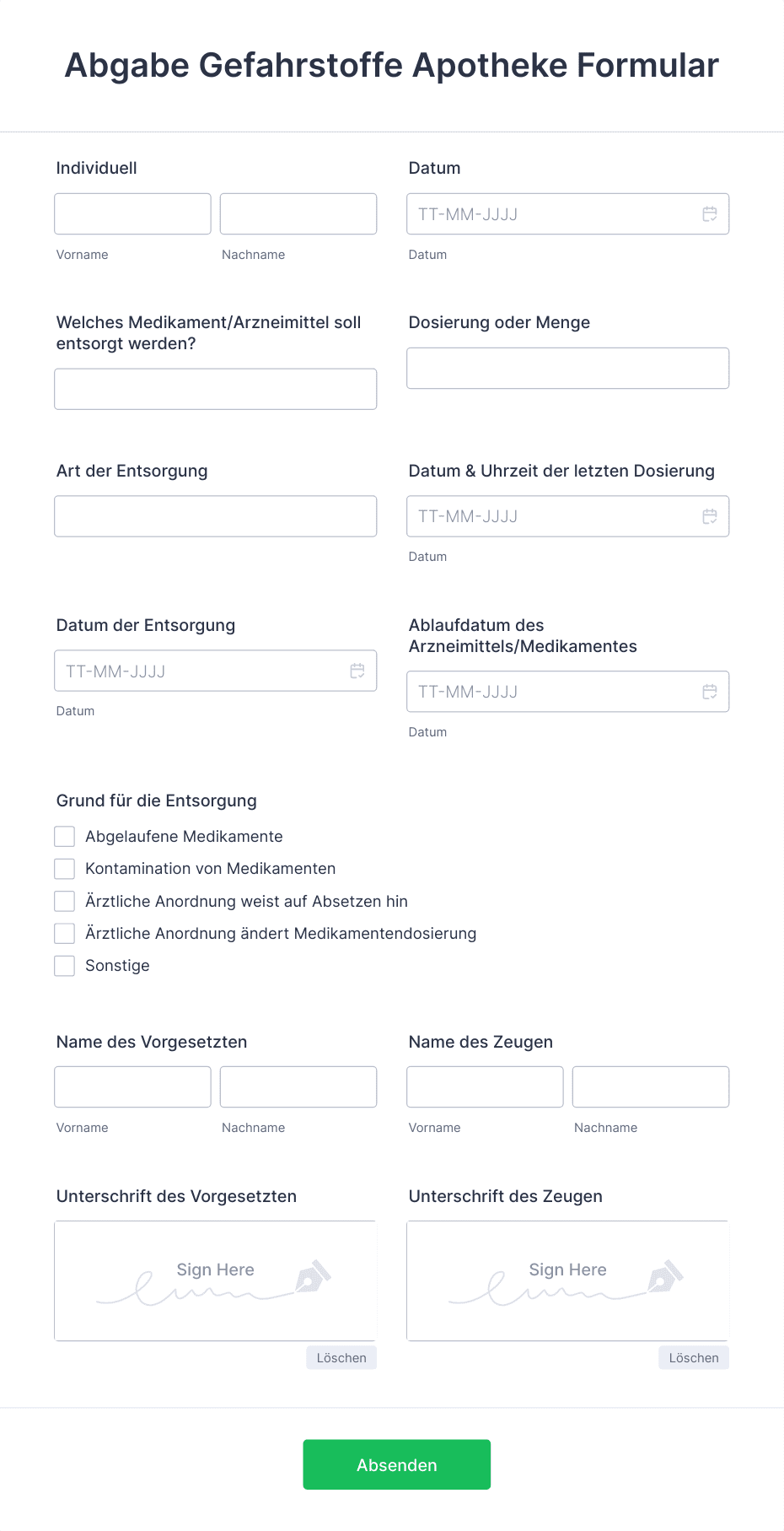
Task: Select the Sonstige checkbox
Action: [x=64, y=965]
